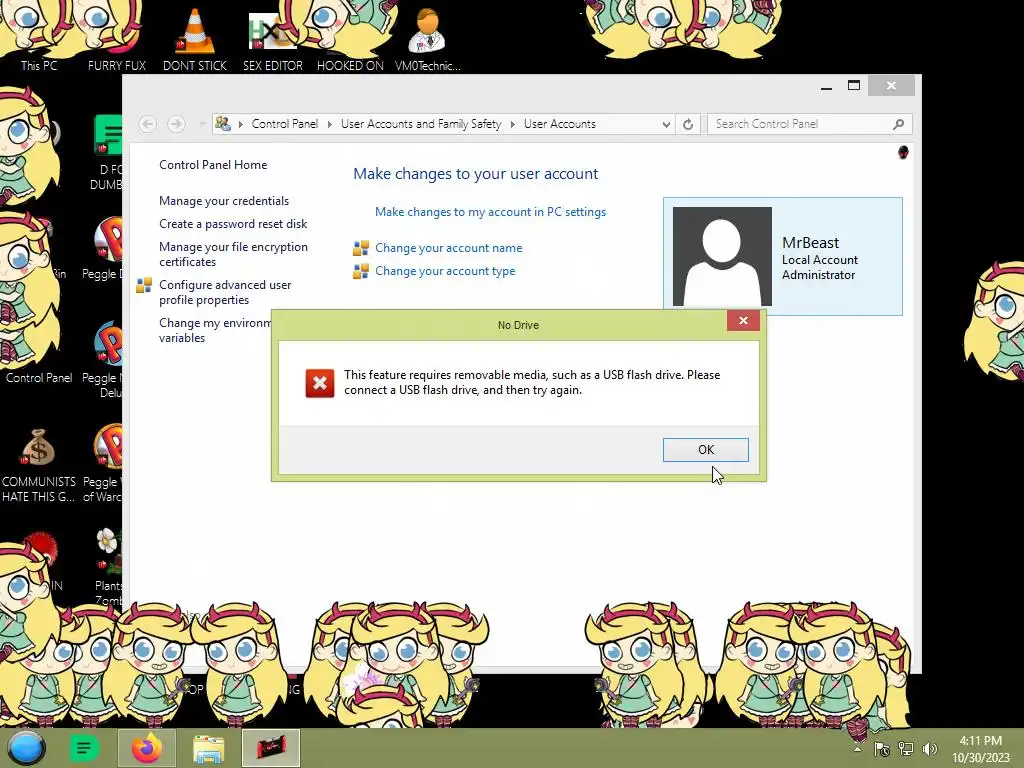Select User Accounts and Family Safety breadcrumb
Viewport: 1024px width, 768px height.
tap(421, 124)
